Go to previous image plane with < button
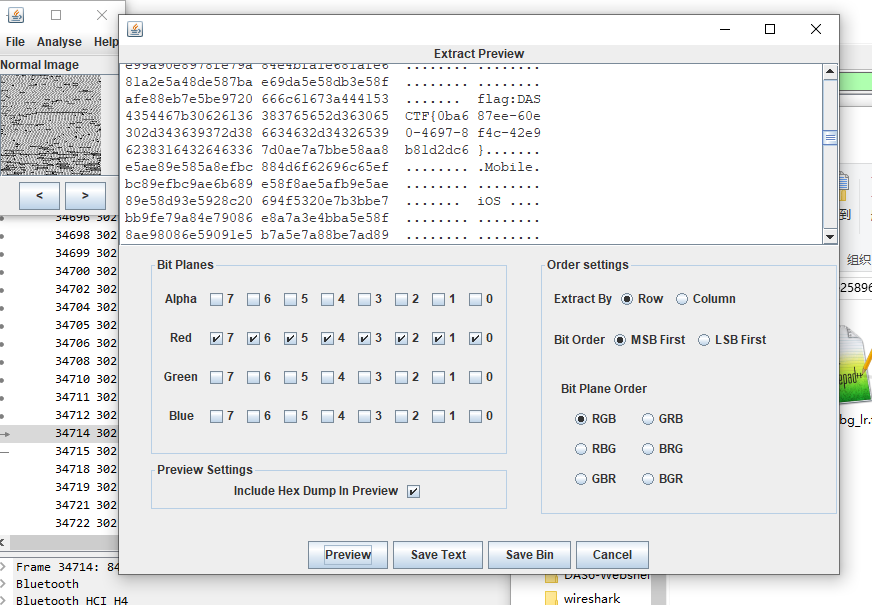Image resolution: width=872 pixels, height=605 pixels. point(39,196)
